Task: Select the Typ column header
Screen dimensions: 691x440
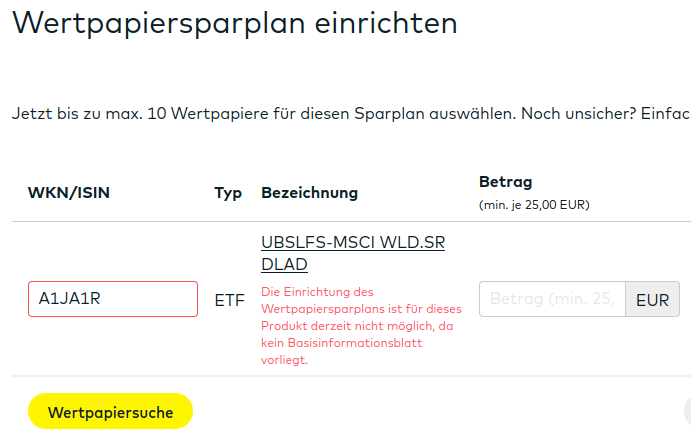Action: [x=228, y=193]
